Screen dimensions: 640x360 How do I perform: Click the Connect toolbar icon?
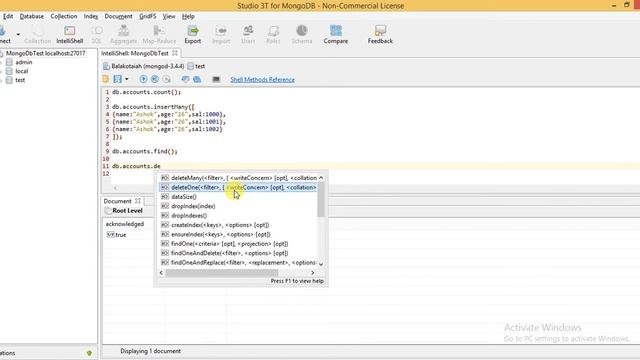(x=4, y=34)
